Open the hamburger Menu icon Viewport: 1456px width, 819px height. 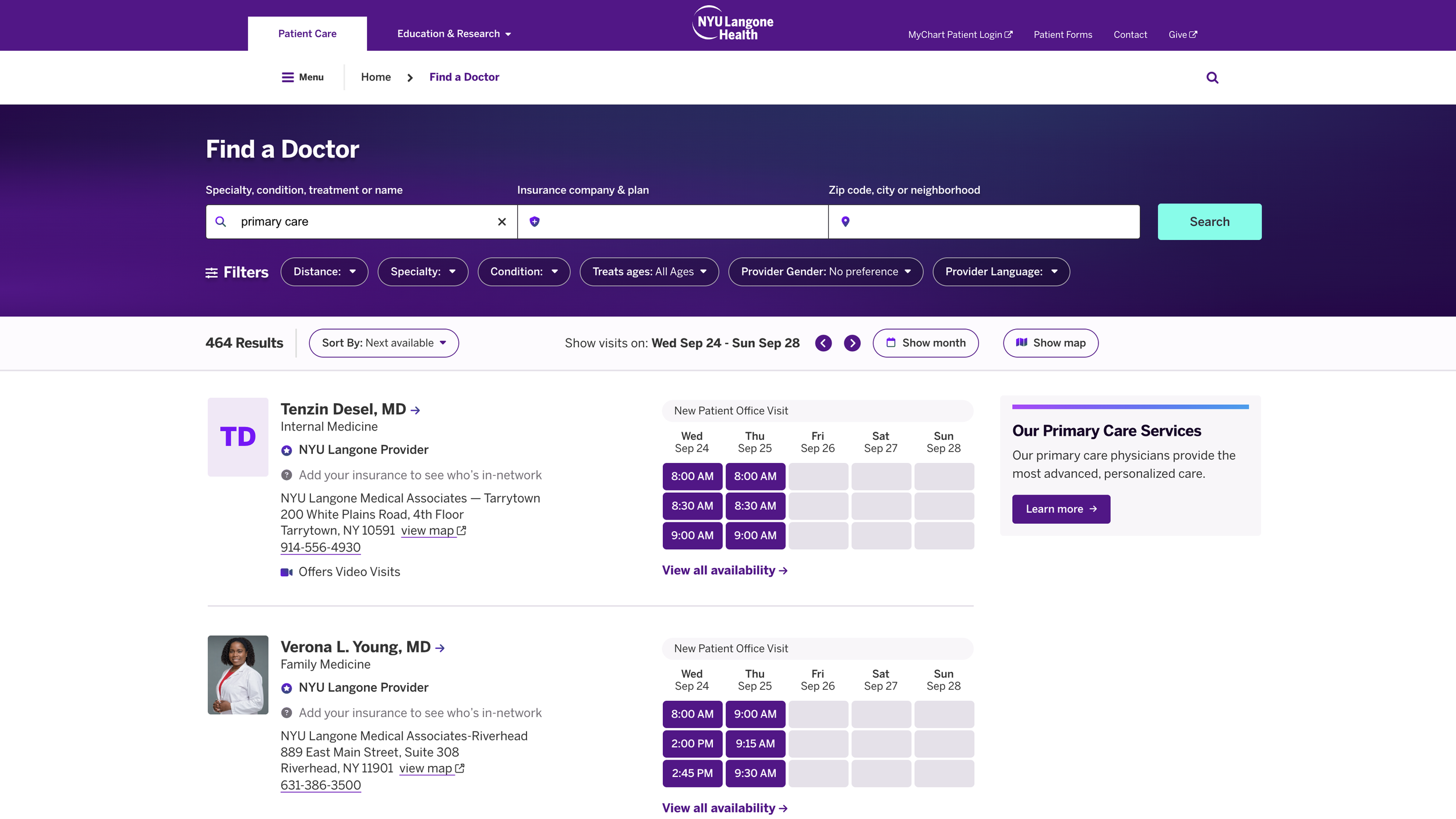tap(288, 77)
